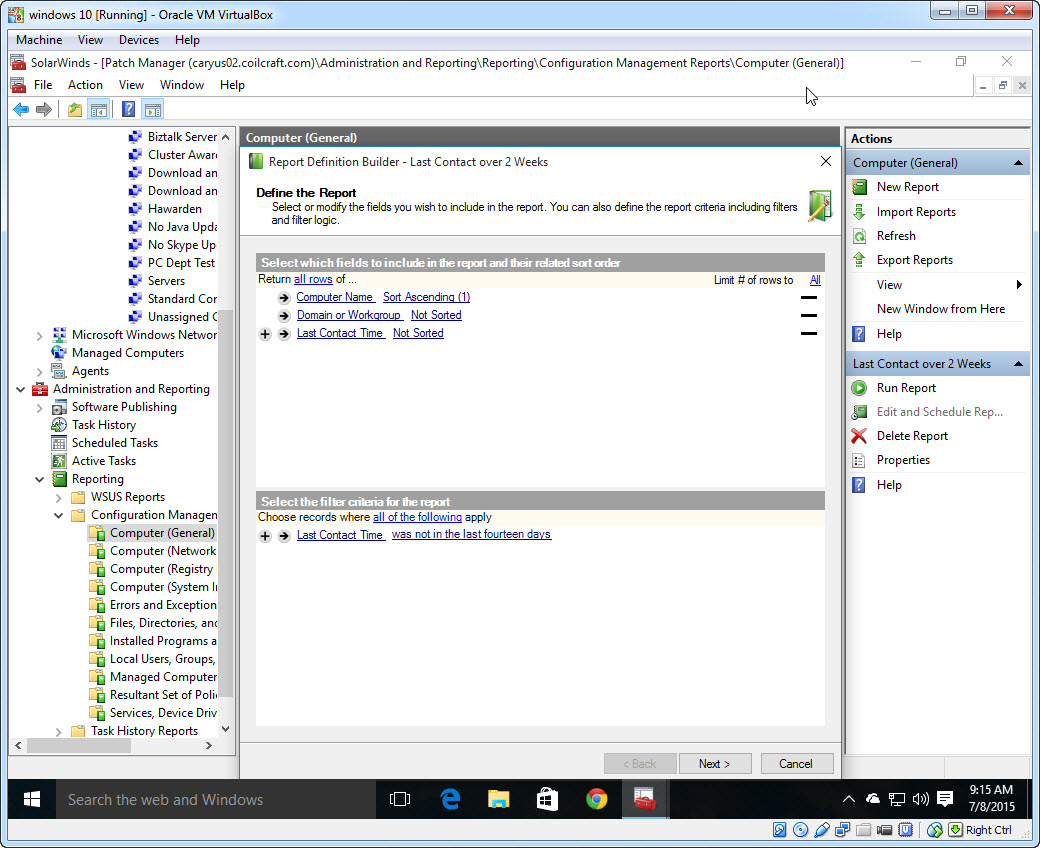Remove Domain or Workgroup field with minus icon
Viewport: 1040px width, 848px height.
tap(809, 316)
